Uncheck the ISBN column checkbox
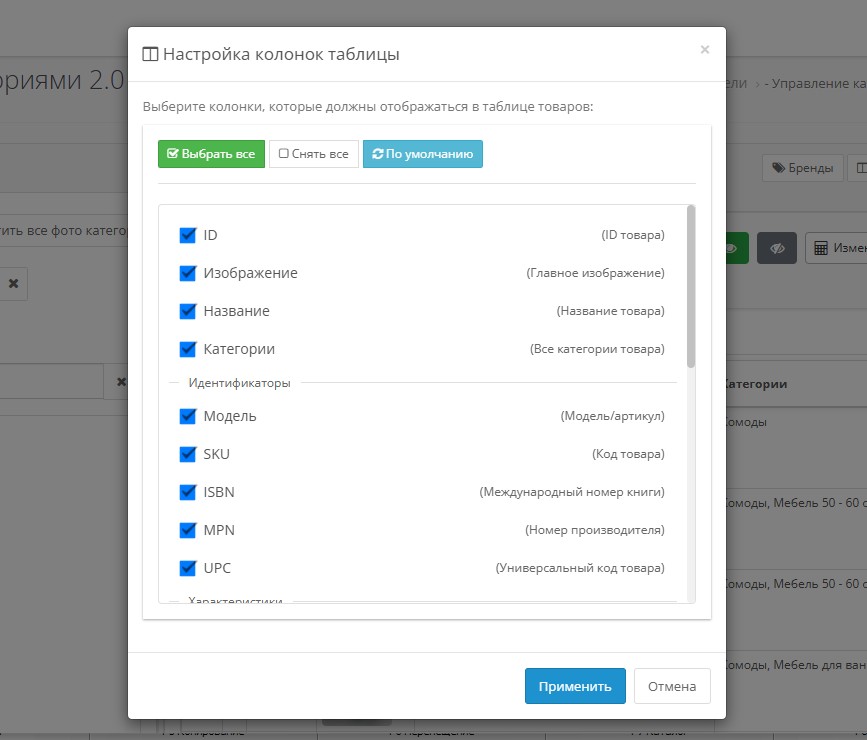Viewport: 867px width, 740px height. (187, 492)
